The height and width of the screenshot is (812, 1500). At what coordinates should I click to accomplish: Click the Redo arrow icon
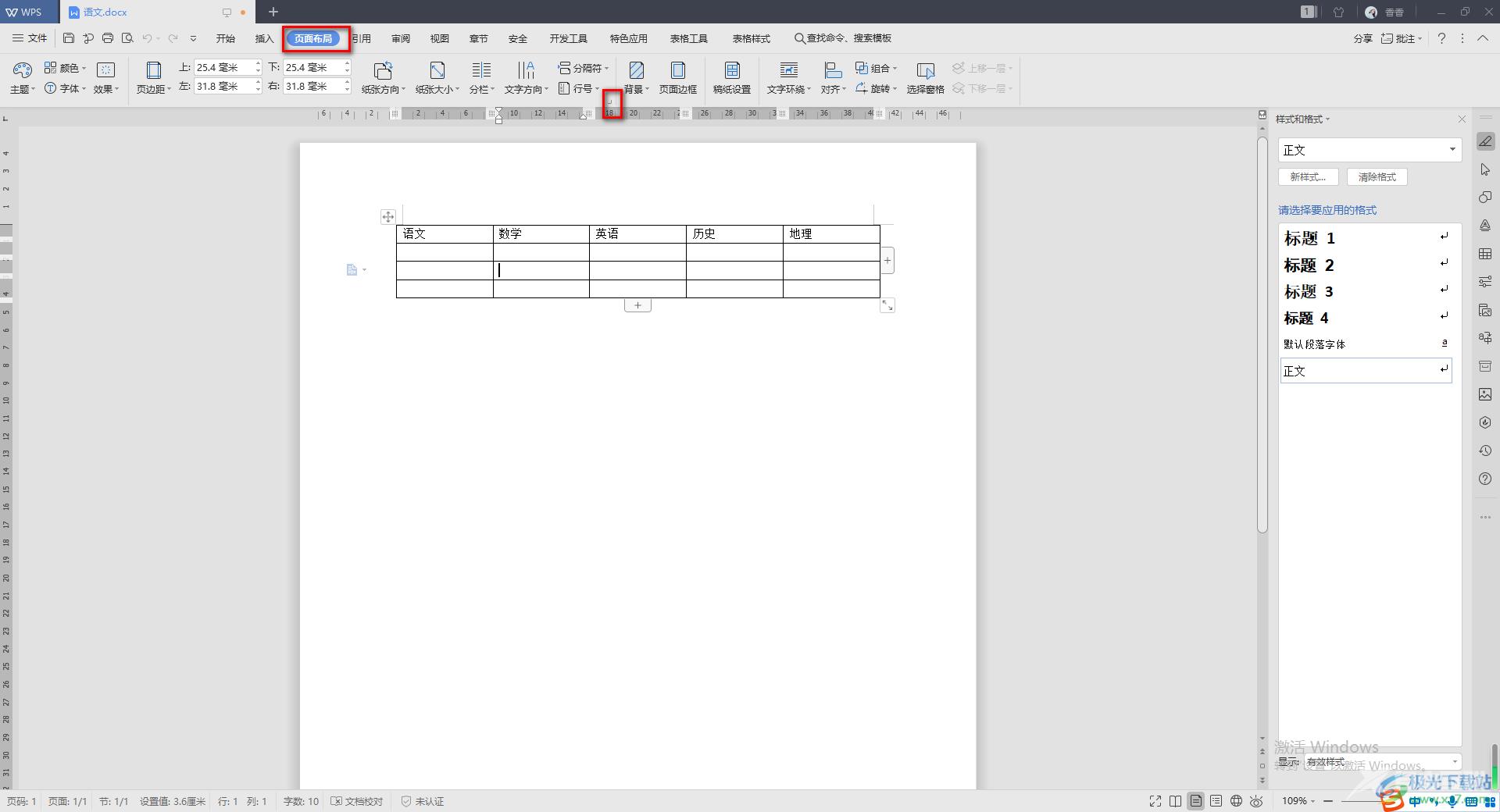point(173,38)
